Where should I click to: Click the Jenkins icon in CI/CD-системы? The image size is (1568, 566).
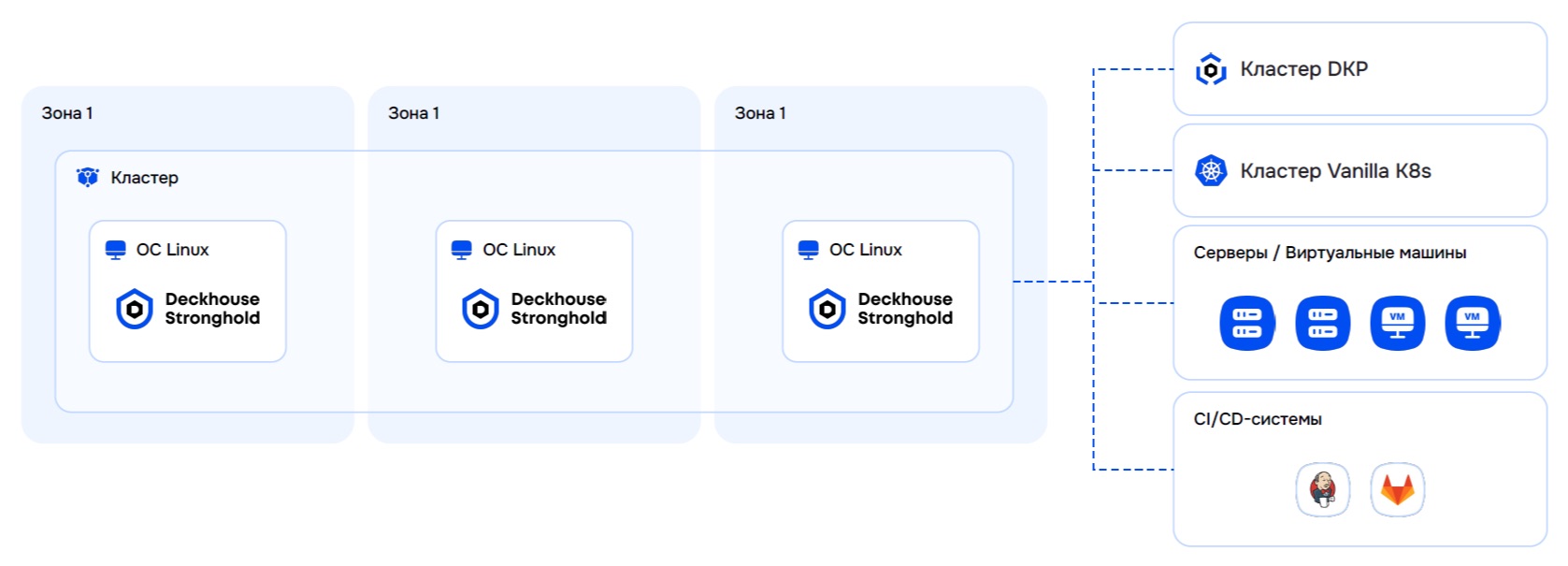click(1322, 489)
